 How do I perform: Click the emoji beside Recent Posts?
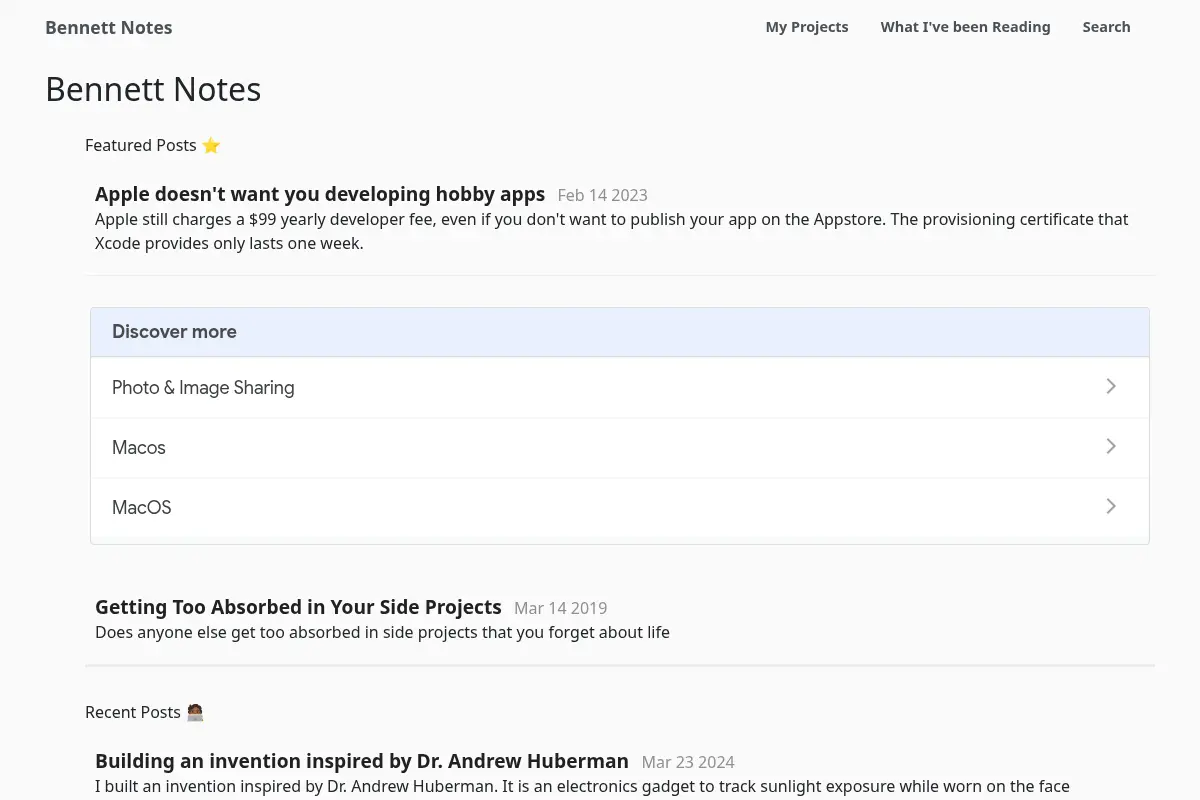tap(195, 712)
